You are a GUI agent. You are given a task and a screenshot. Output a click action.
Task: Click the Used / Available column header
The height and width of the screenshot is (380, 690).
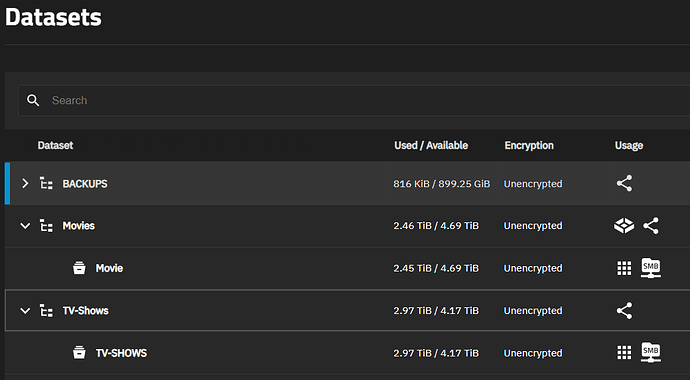pyautogui.click(x=431, y=146)
